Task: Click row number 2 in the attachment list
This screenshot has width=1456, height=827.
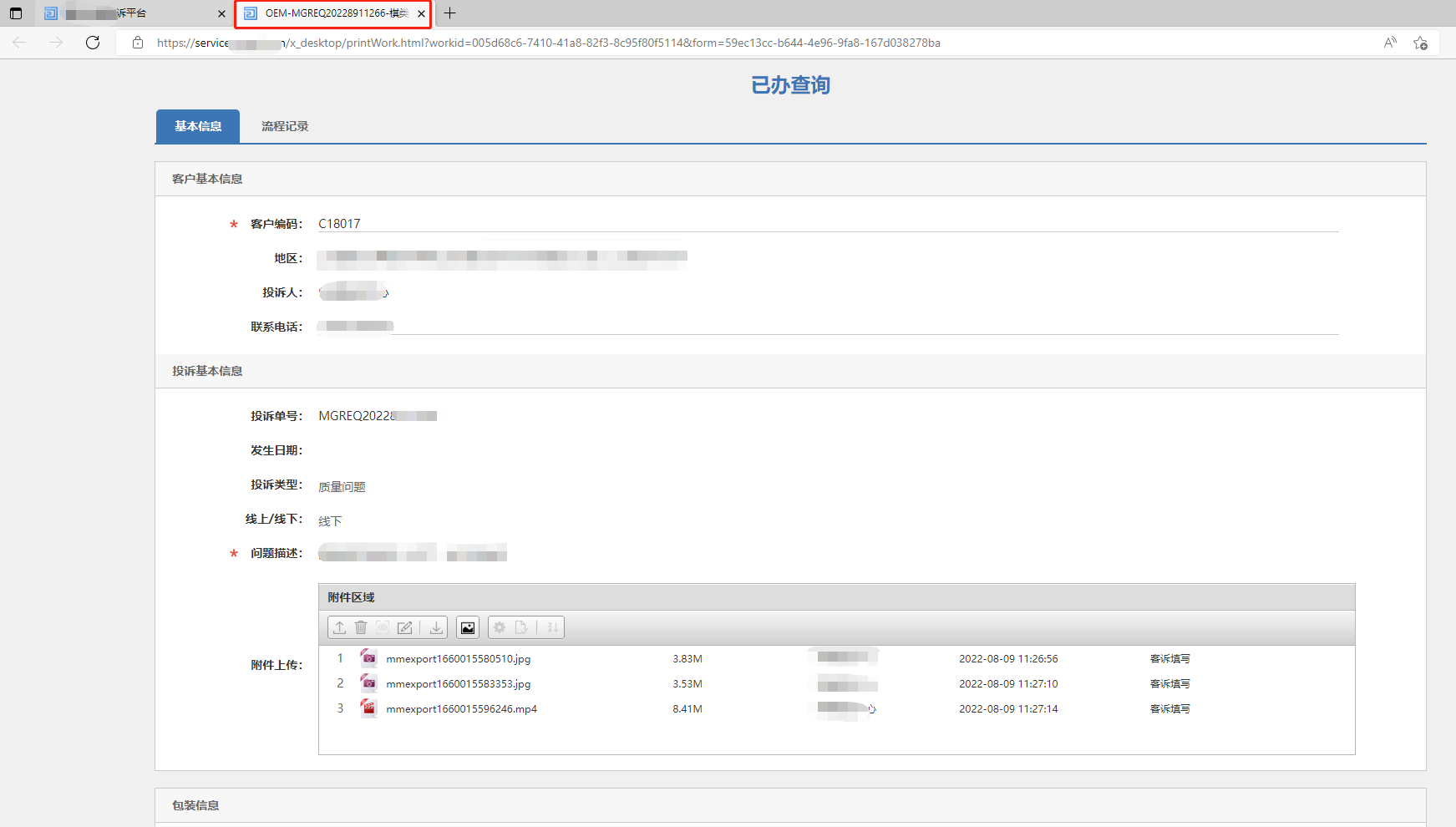Action: 340,683
